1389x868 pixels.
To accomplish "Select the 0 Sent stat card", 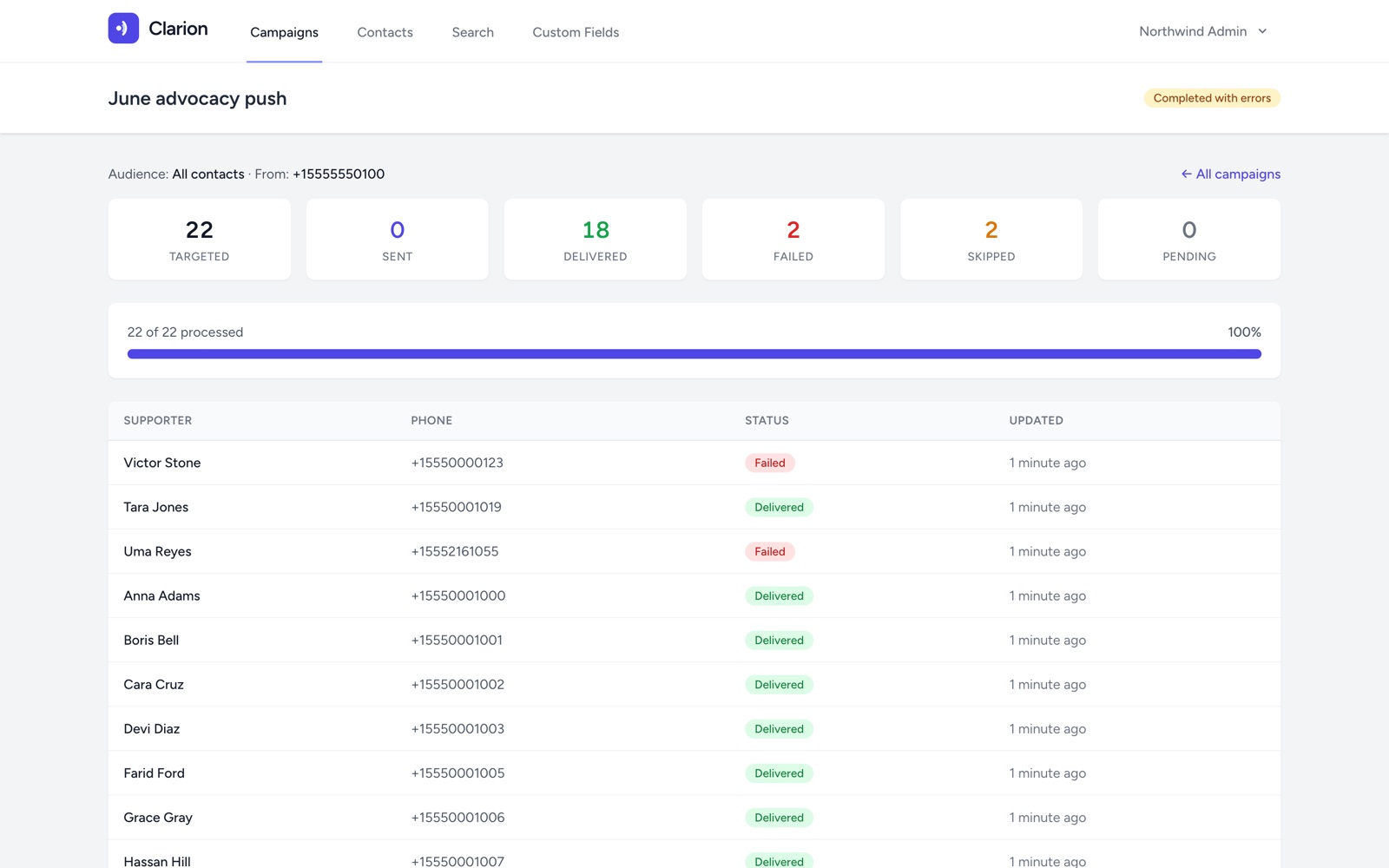I will click(397, 240).
